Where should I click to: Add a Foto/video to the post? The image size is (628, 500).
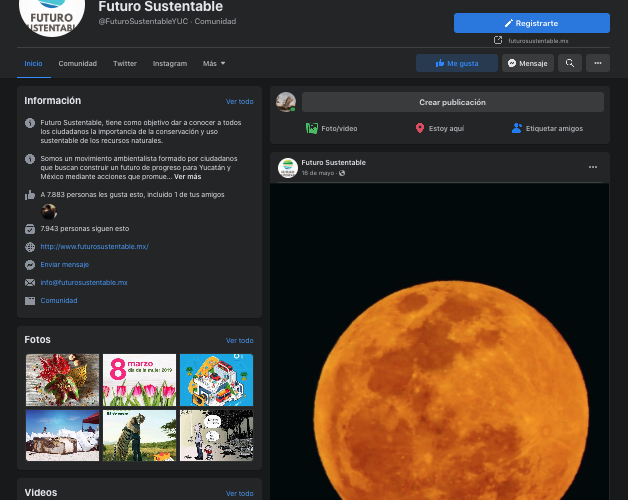[332, 129]
